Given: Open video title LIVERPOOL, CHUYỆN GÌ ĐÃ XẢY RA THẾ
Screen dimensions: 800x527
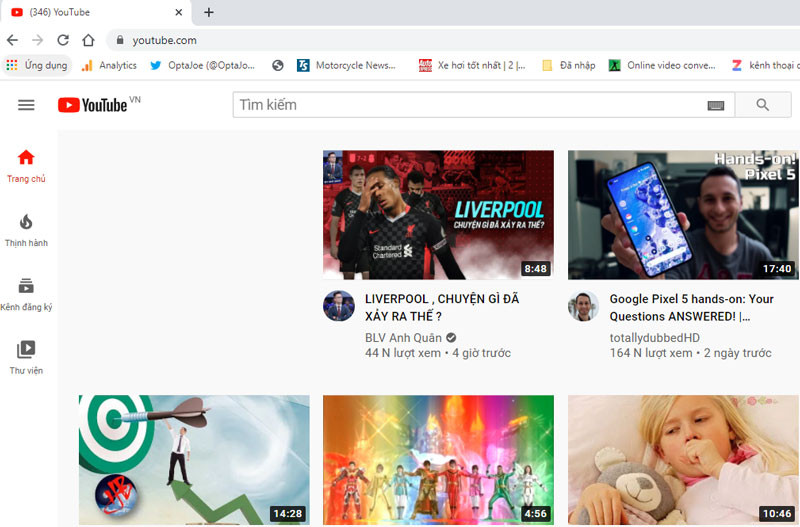Looking at the screenshot, I should (x=442, y=308).
